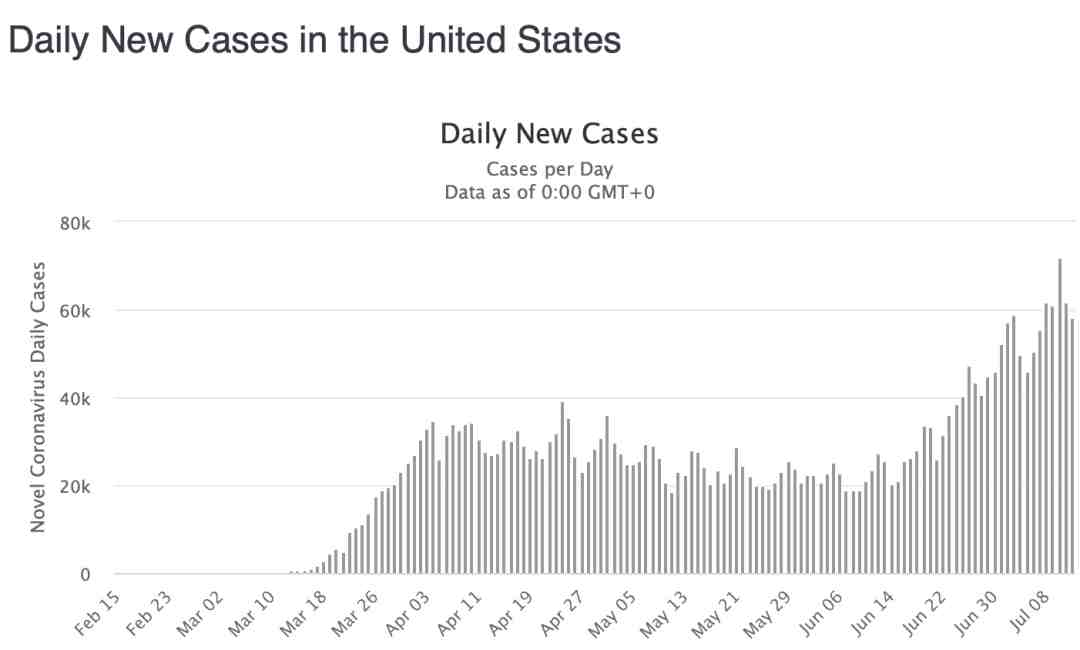1080x650 pixels.
Task: Click the Jun 14 x-axis label
Action: 872,612
